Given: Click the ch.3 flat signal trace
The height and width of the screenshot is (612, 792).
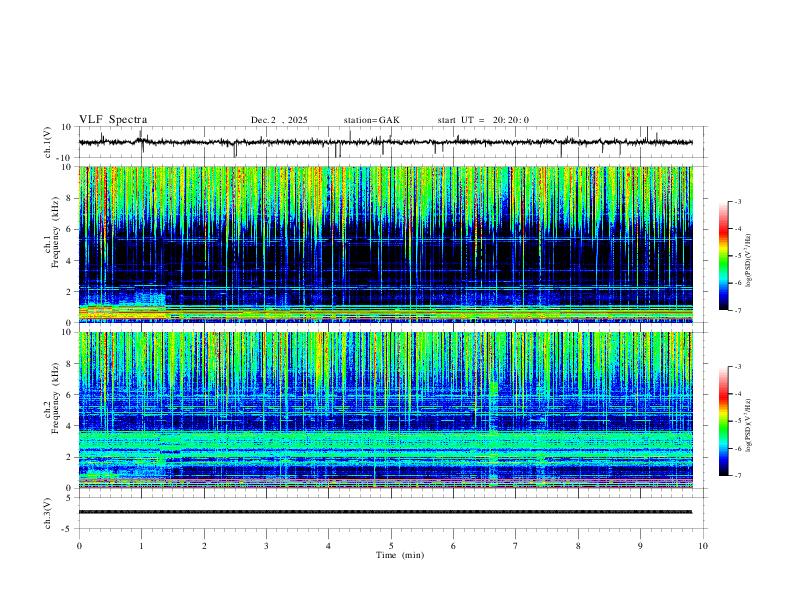Looking at the screenshot, I should (x=385, y=512).
